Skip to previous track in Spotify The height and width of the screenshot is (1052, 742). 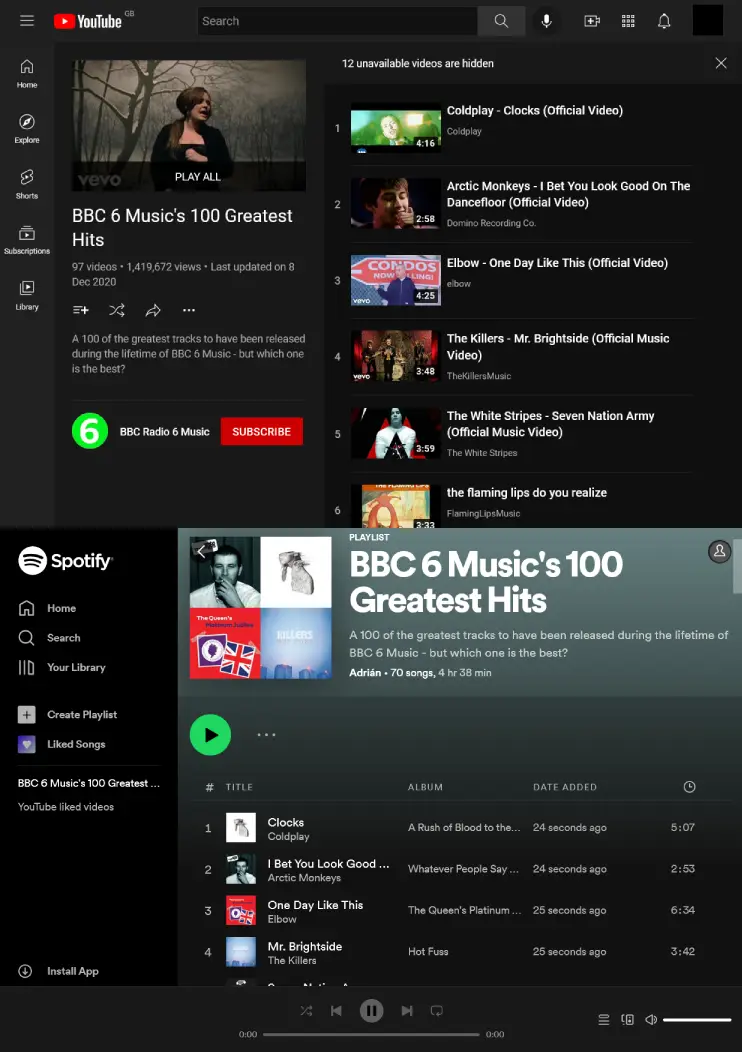pos(337,1010)
